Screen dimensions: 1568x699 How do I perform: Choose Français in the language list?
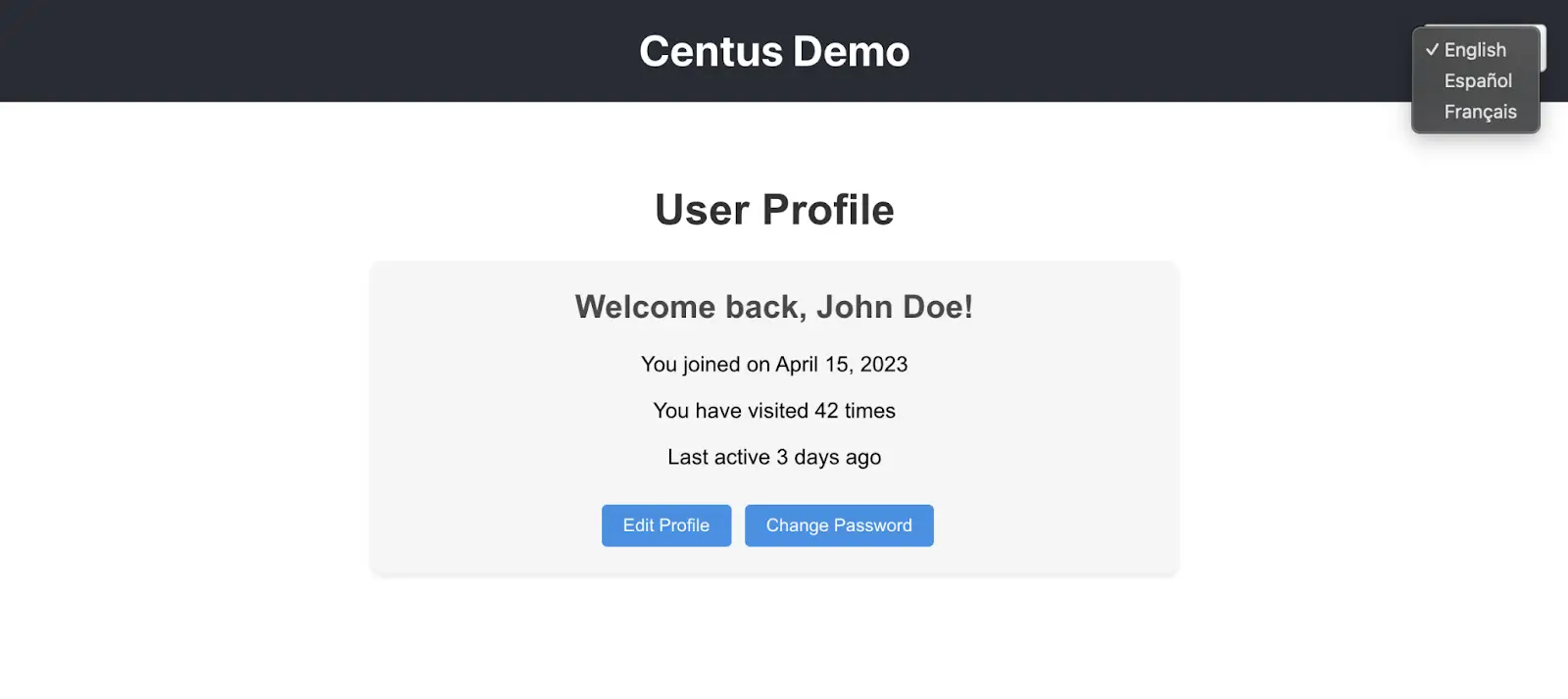[x=1480, y=113]
